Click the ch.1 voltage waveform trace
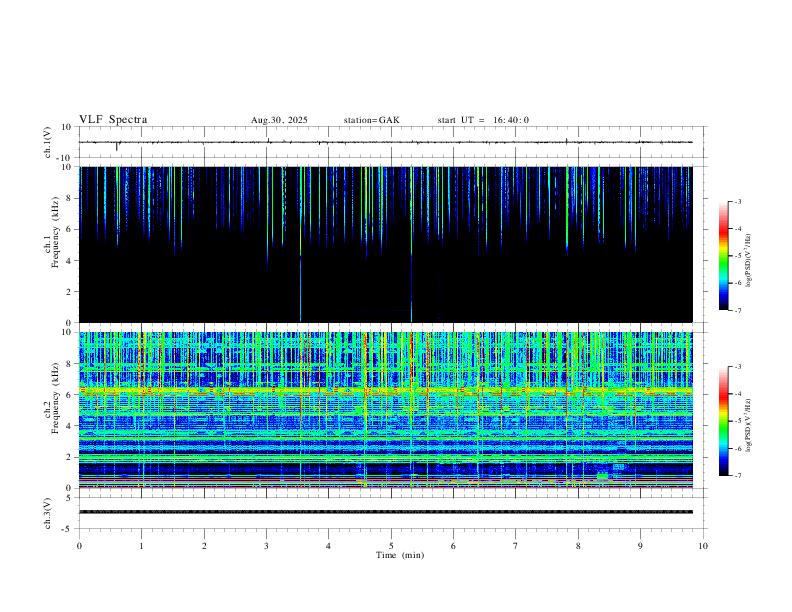 [386, 142]
